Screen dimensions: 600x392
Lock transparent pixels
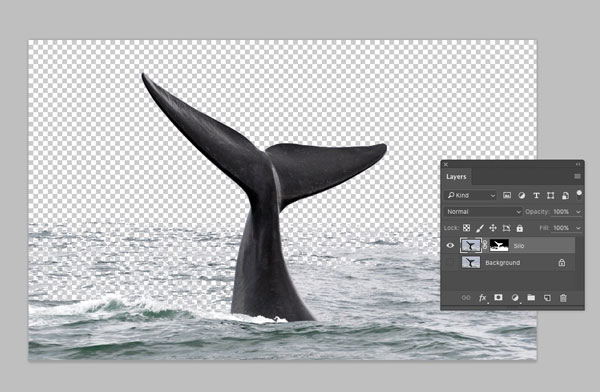coord(466,228)
